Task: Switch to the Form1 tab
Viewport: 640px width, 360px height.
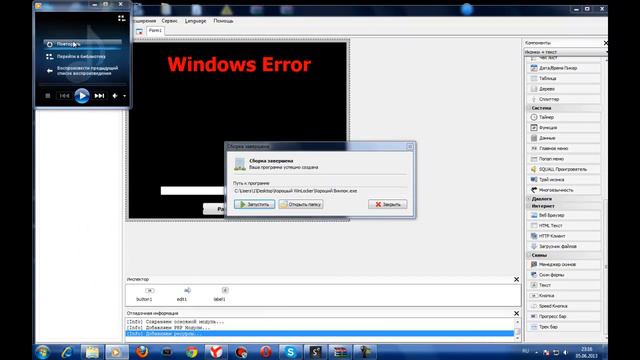Action: [155, 31]
